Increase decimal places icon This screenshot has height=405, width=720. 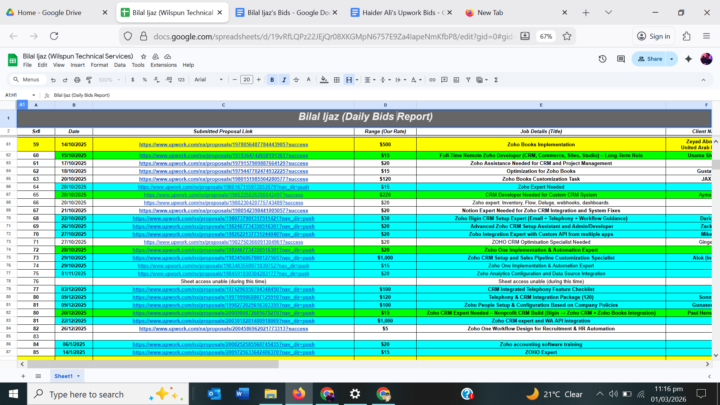[x=169, y=80]
